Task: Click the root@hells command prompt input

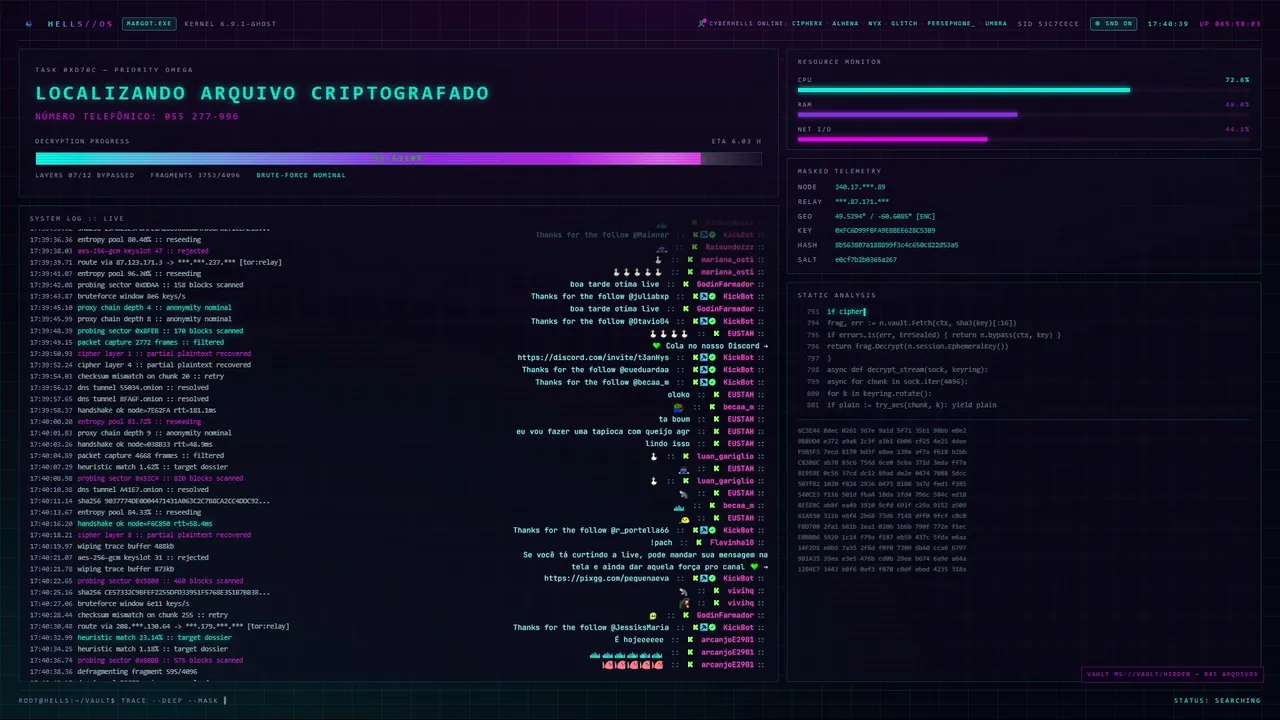Action: click(x=123, y=700)
